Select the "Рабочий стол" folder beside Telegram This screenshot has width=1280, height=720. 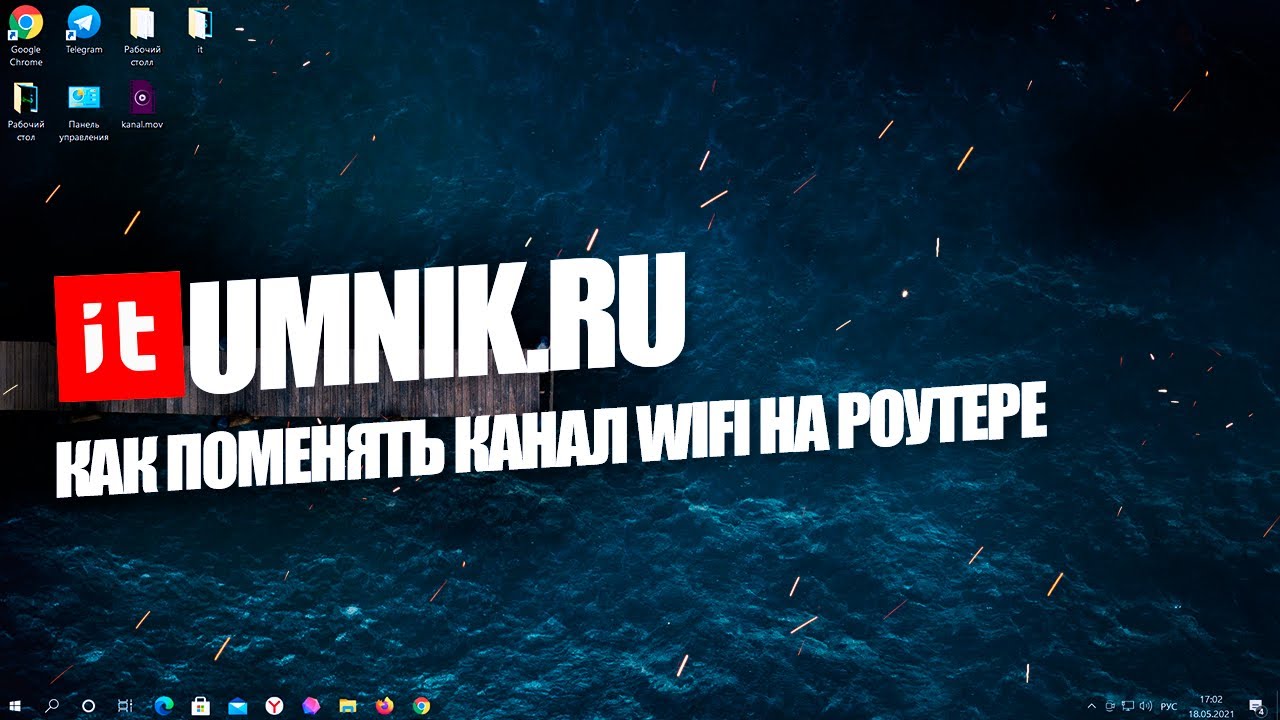(x=142, y=35)
